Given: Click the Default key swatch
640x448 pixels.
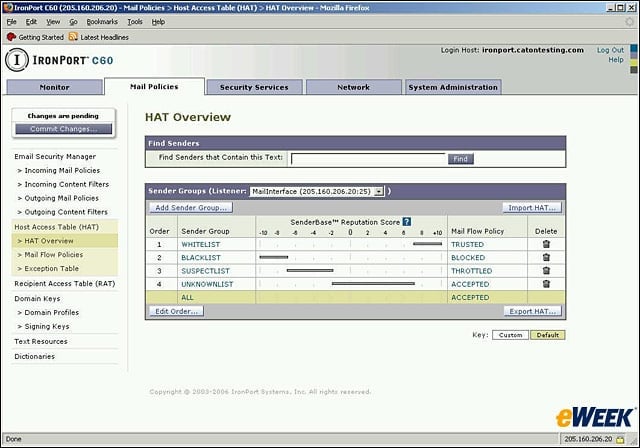Looking at the screenshot, I should (x=547, y=335).
